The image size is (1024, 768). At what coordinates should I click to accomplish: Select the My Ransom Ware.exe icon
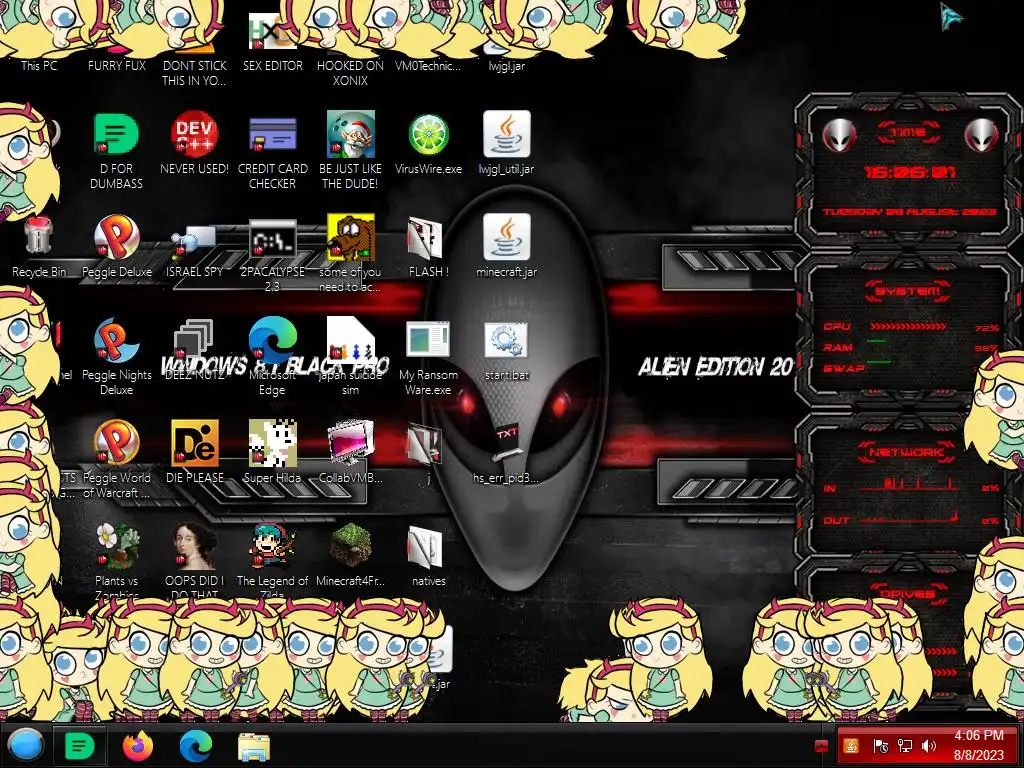[428, 340]
